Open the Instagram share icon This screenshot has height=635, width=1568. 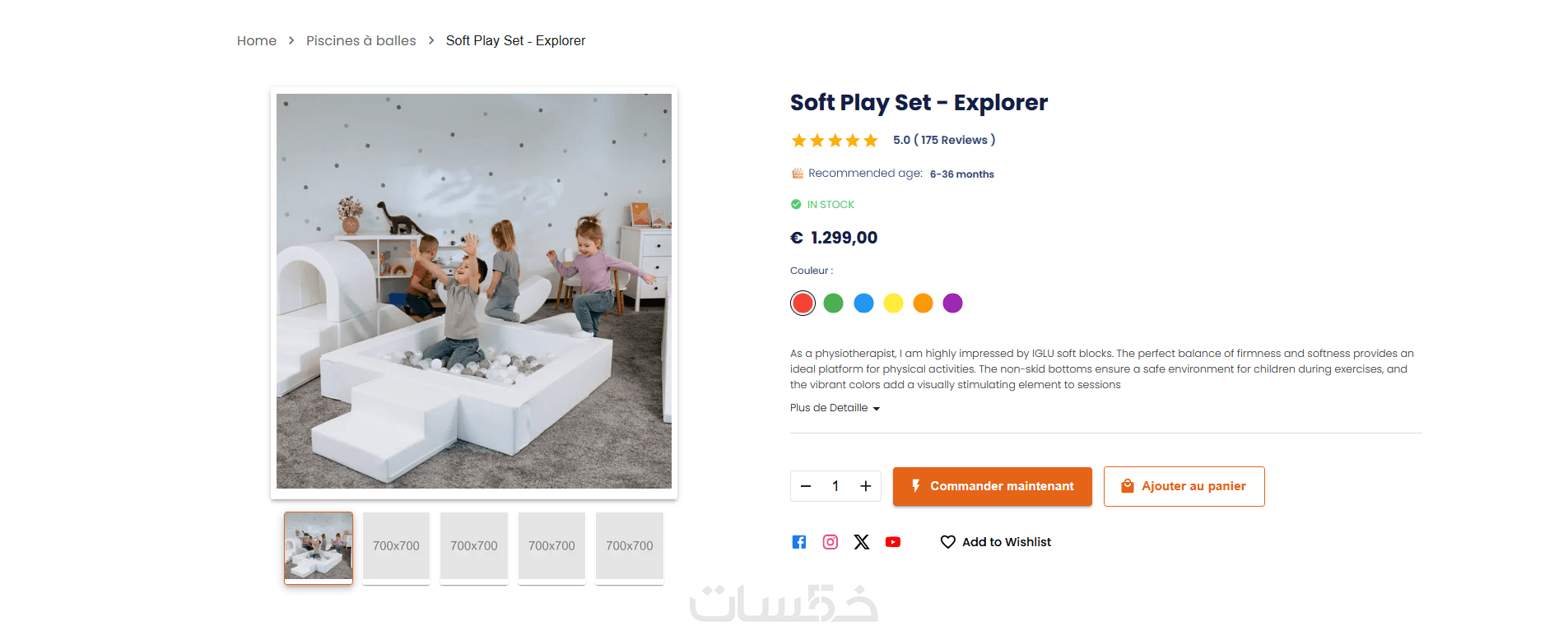tap(831, 542)
